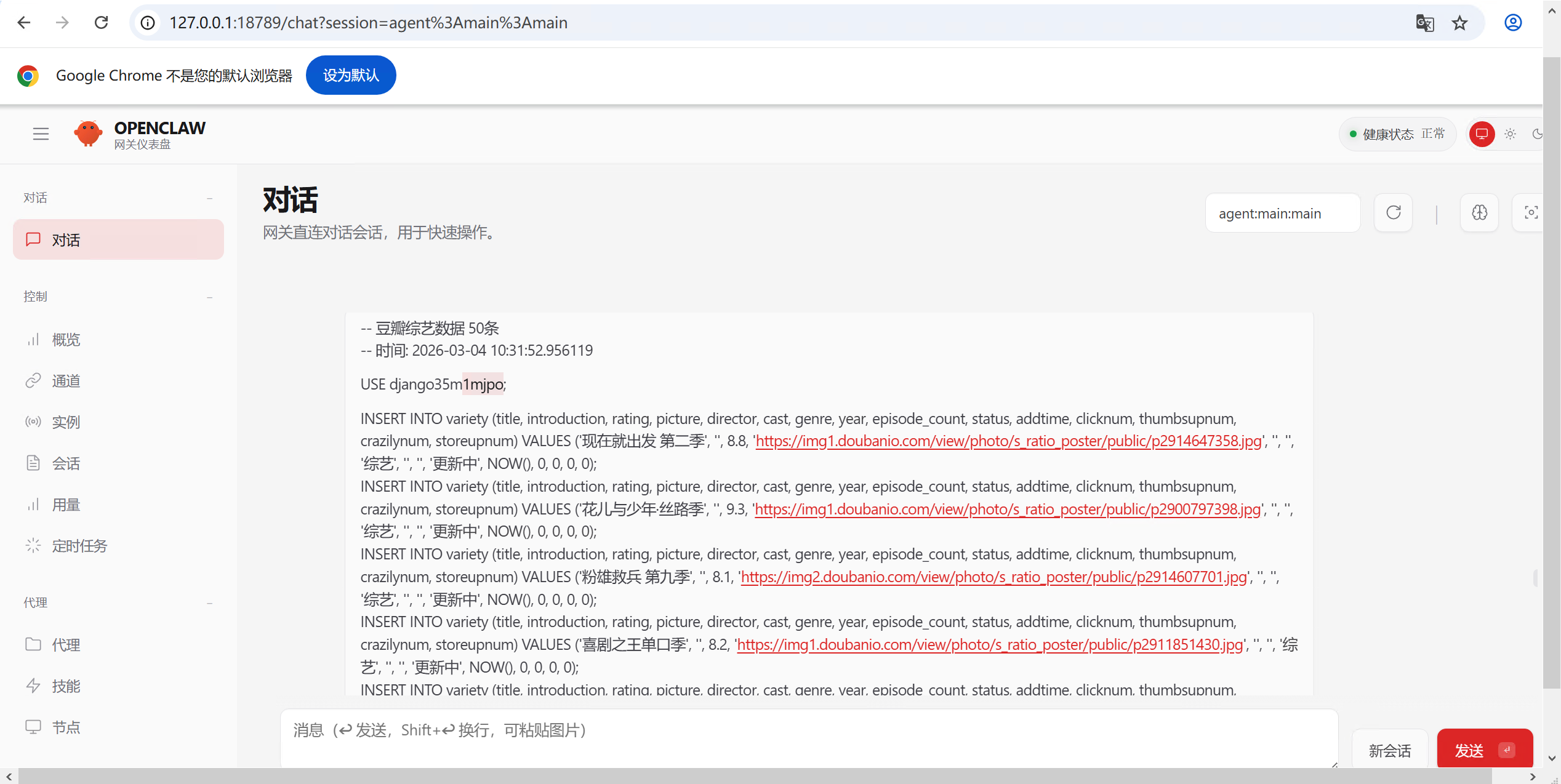Image resolution: width=1561 pixels, height=784 pixels.
Task: Collapse the 控制 sidebar section
Action: tap(210, 297)
